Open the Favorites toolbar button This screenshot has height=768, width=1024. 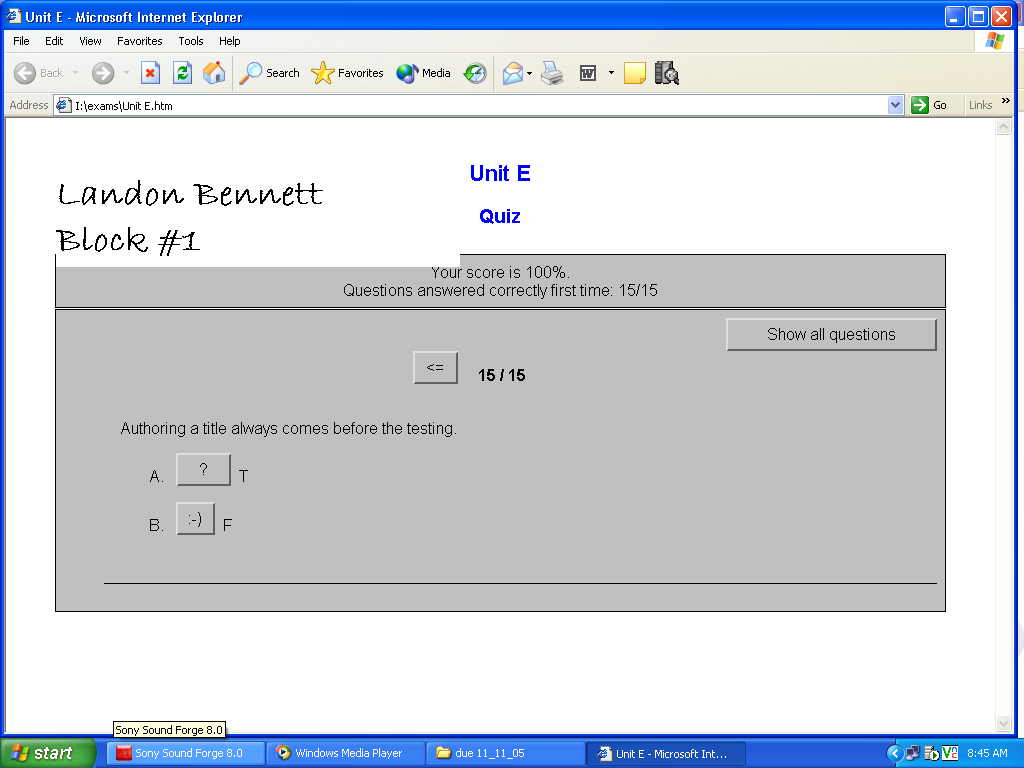pyautogui.click(x=348, y=73)
